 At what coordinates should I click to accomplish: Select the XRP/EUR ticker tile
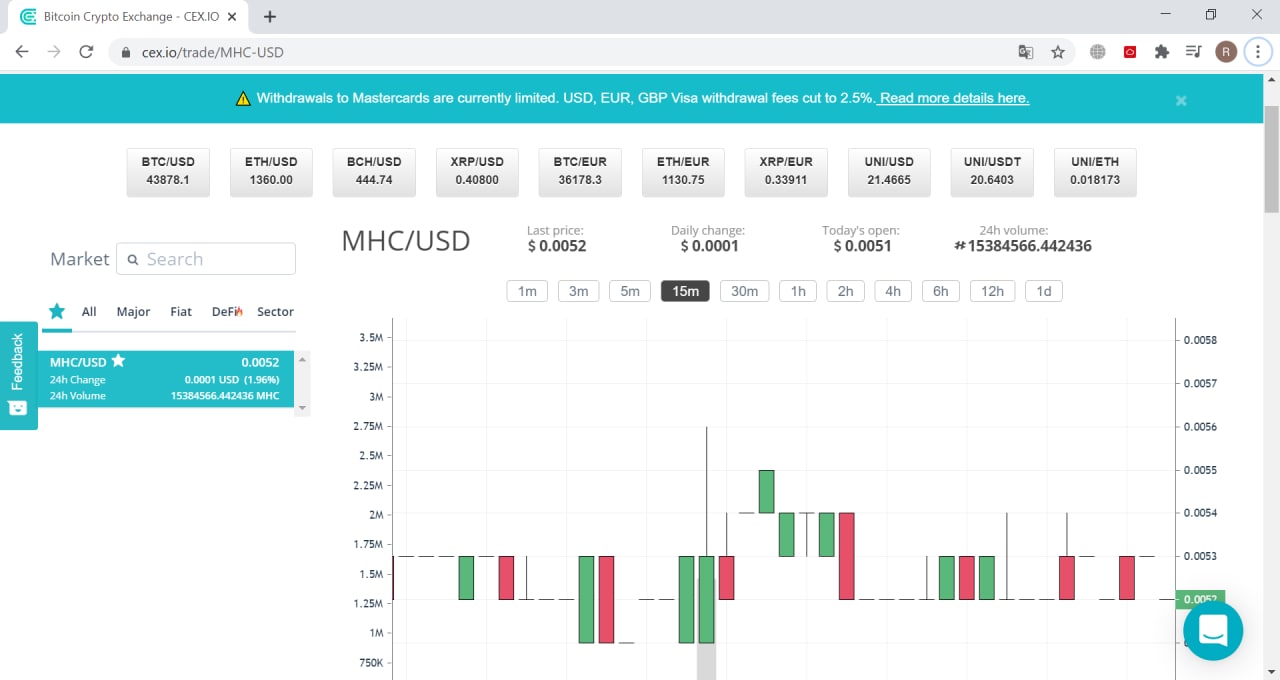pos(786,172)
